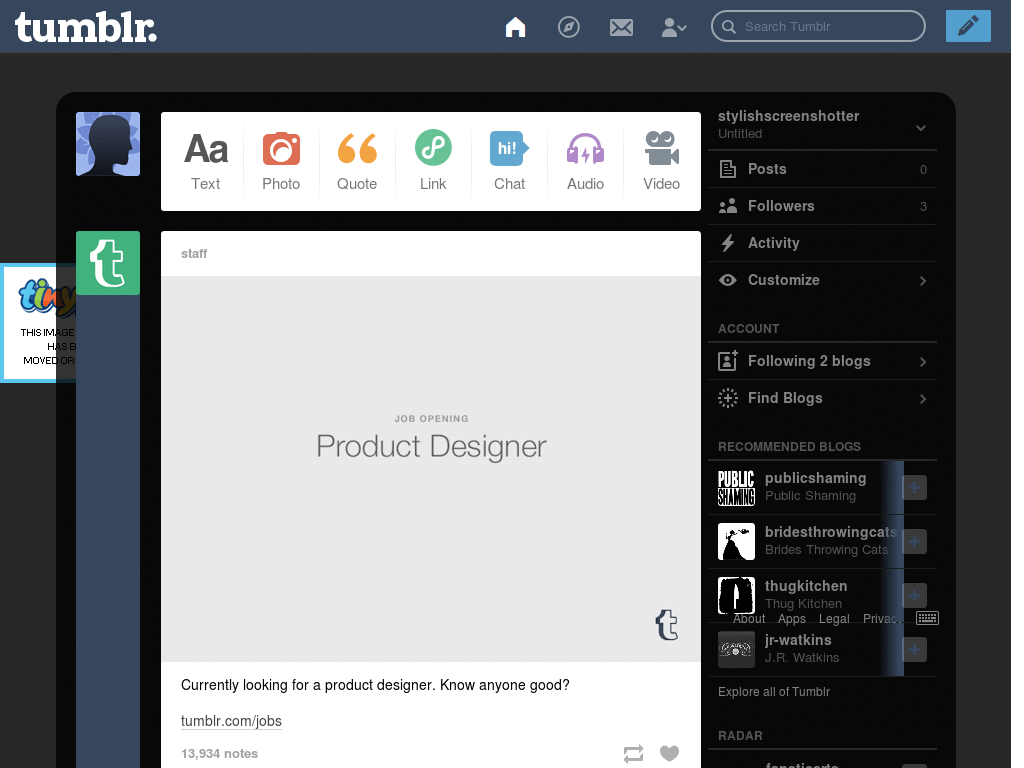Click the Search Tumblr field
The height and width of the screenshot is (768, 1024).
(x=818, y=26)
